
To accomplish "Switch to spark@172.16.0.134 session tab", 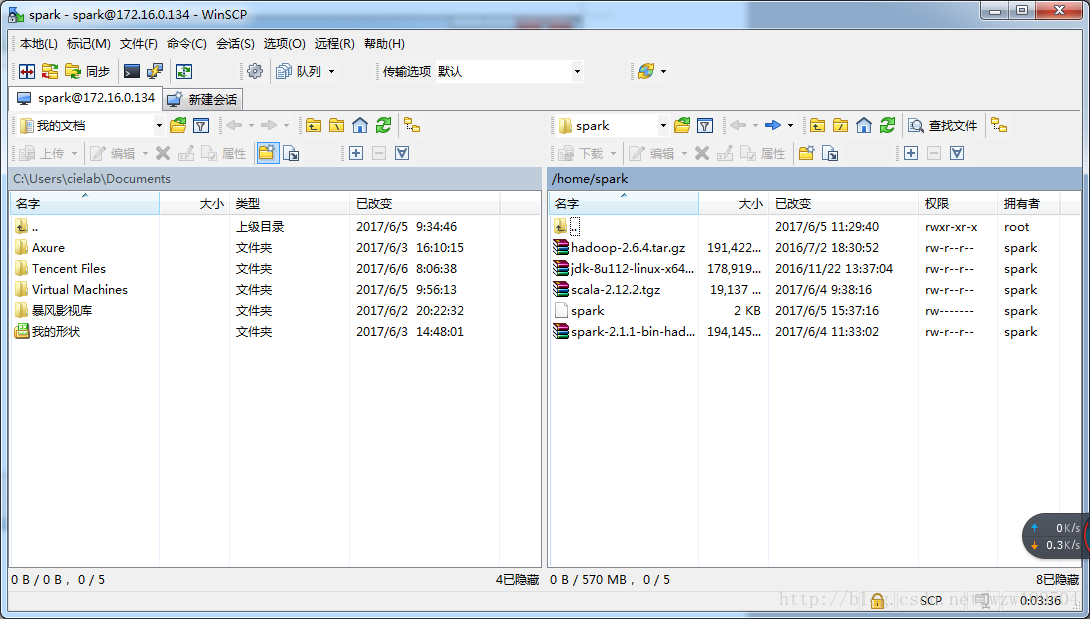I will pos(86,98).
